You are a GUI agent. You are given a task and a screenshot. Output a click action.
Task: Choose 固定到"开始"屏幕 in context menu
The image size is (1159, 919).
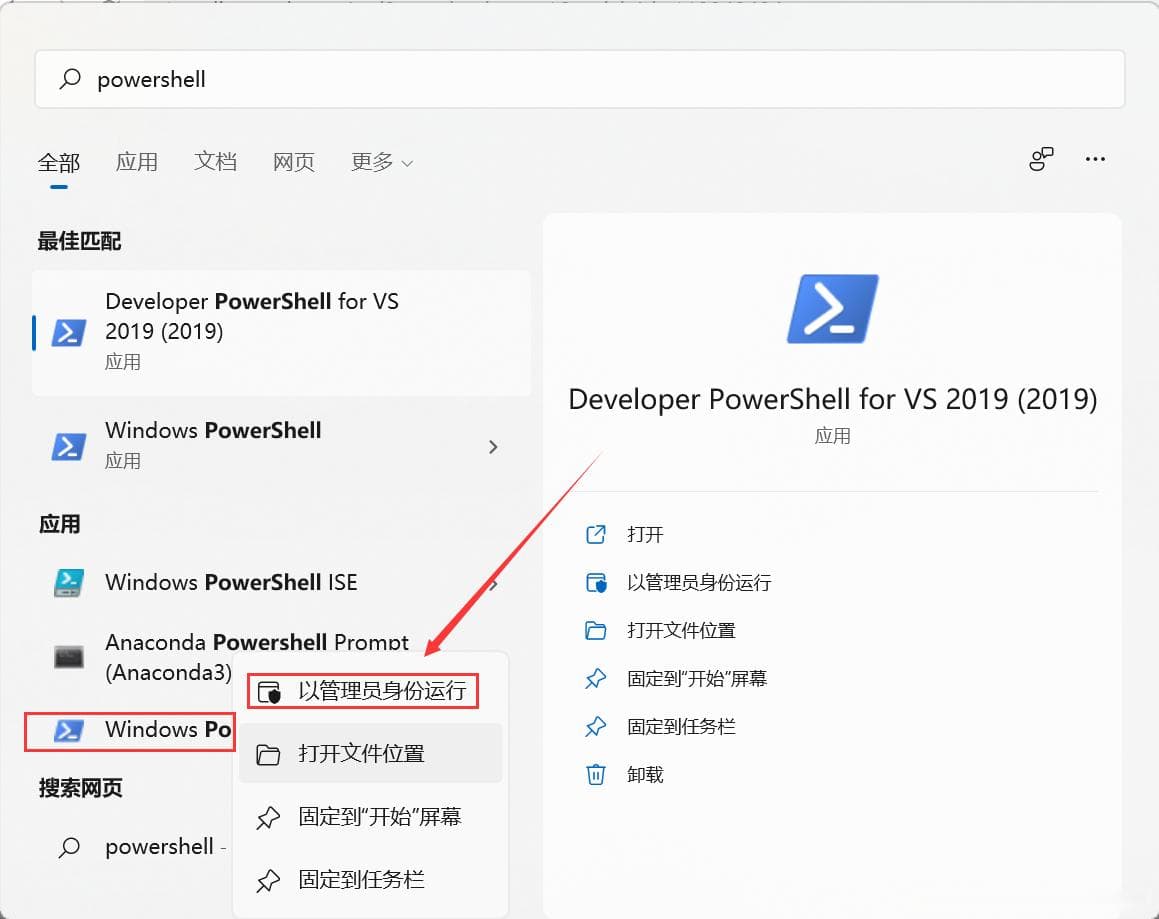[370, 816]
